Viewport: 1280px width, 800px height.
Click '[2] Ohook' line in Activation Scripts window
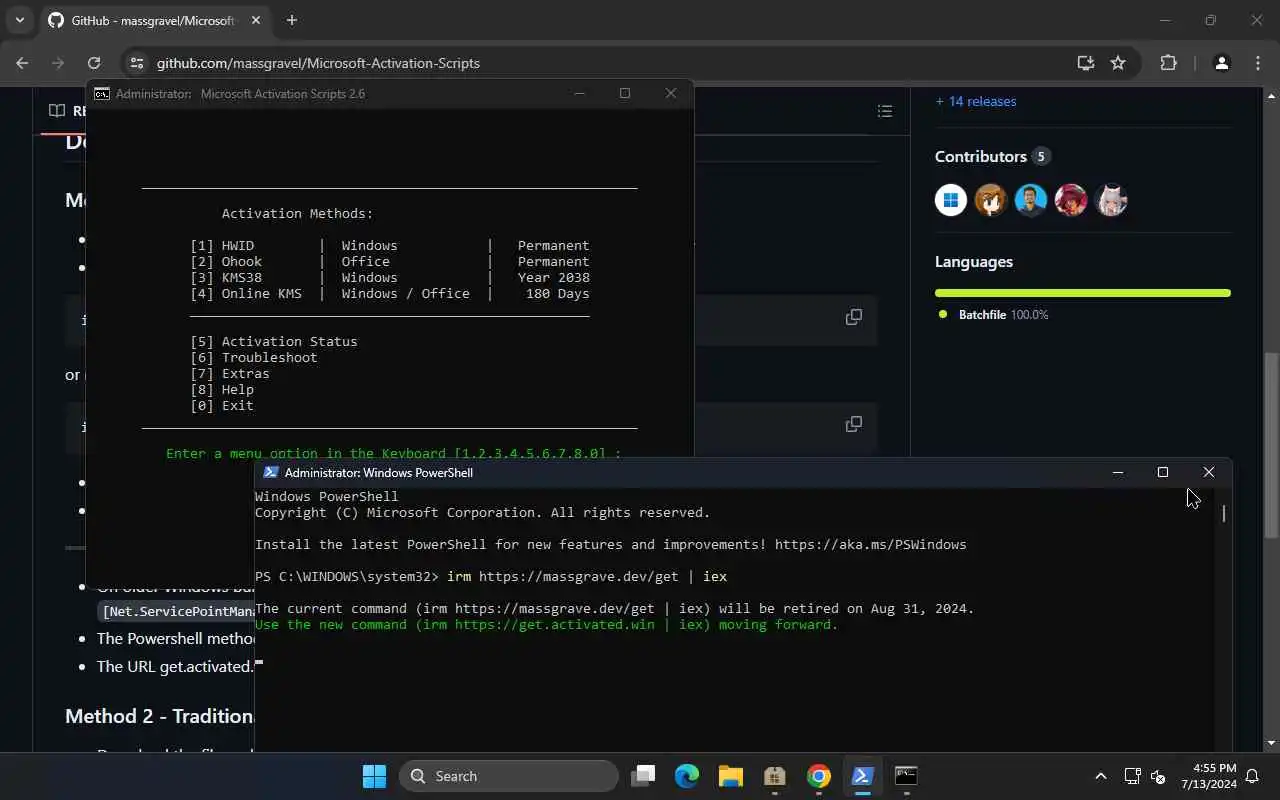(x=390, y=261)
